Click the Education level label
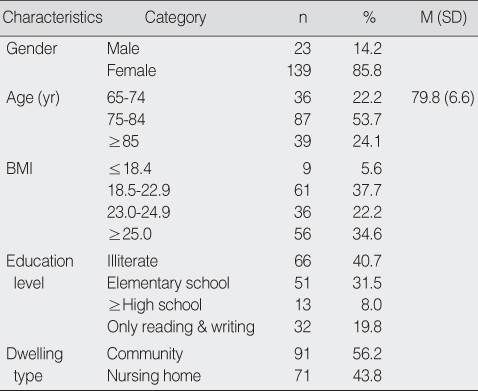 click(x=40, y=272)
